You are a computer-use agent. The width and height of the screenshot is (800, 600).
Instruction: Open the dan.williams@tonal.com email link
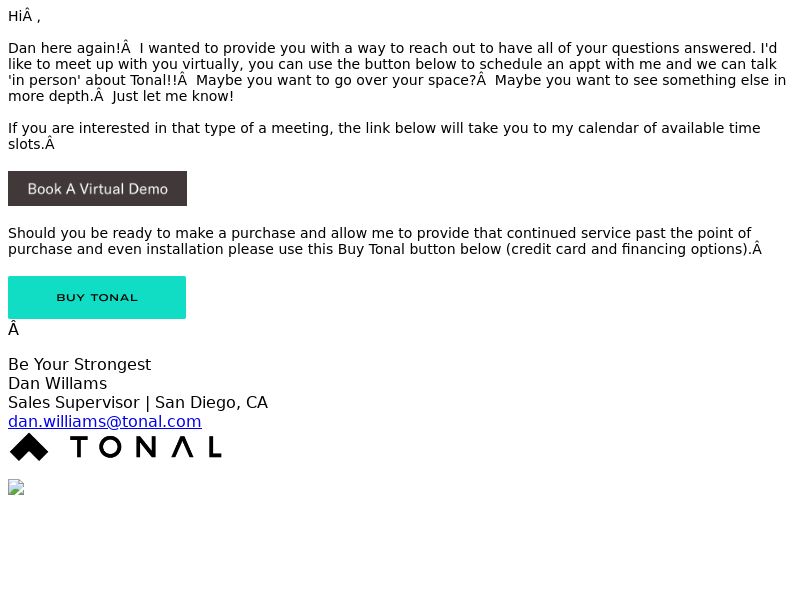(x=105, y=421)
